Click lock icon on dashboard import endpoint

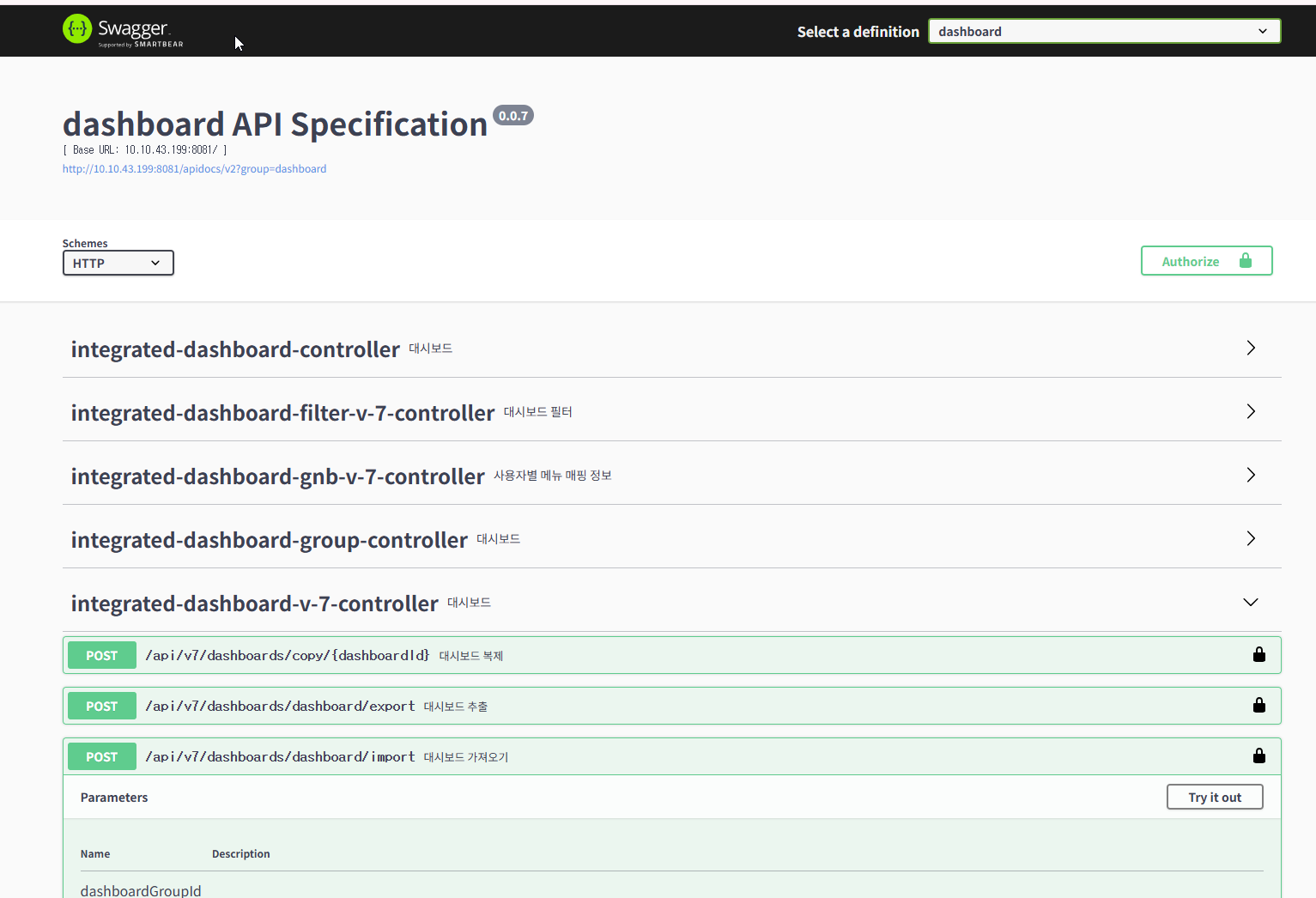(x=1258, y=756)
